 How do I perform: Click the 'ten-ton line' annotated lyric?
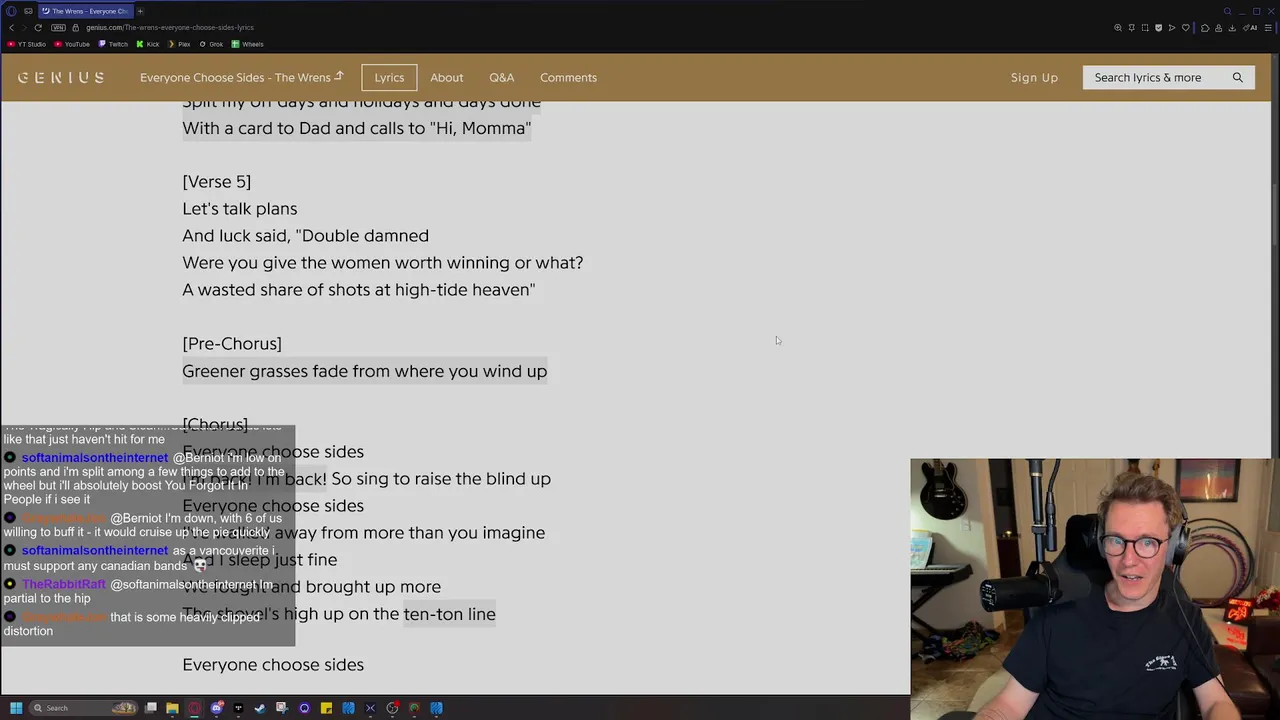[x=449, y=614]
